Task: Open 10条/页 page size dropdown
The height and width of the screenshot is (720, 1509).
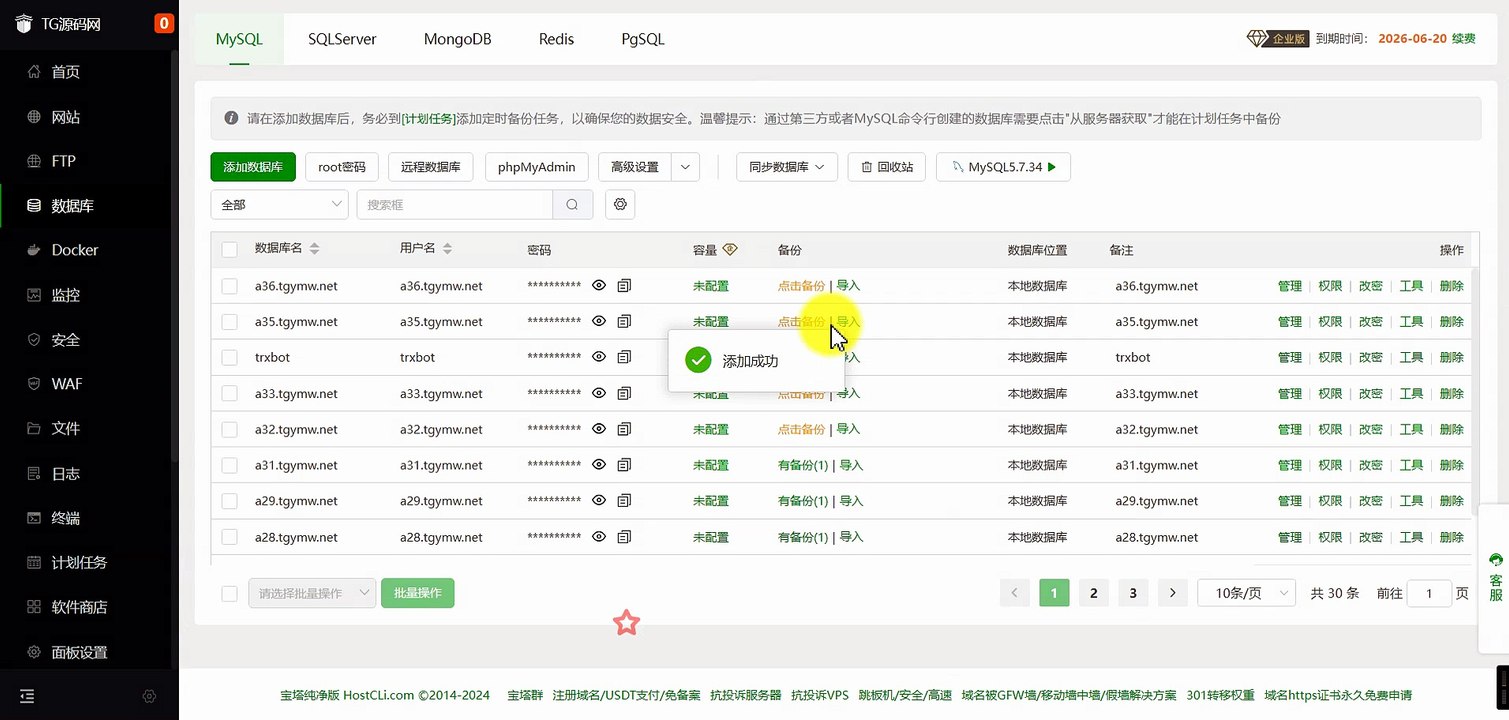Action: point(1246,593)
